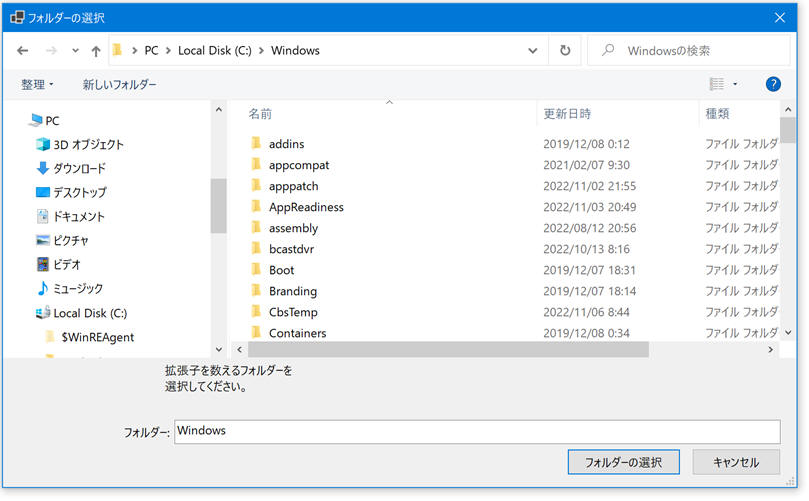809x501 pixels.
Task: Click 新しいフォルダー button
Action: click(x=120, y=85)
